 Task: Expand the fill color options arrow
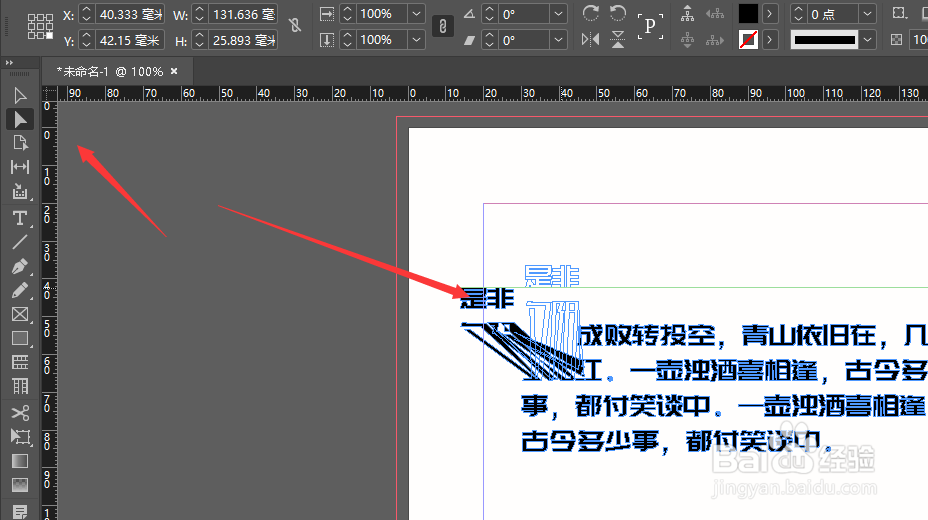tap(769, 14)
